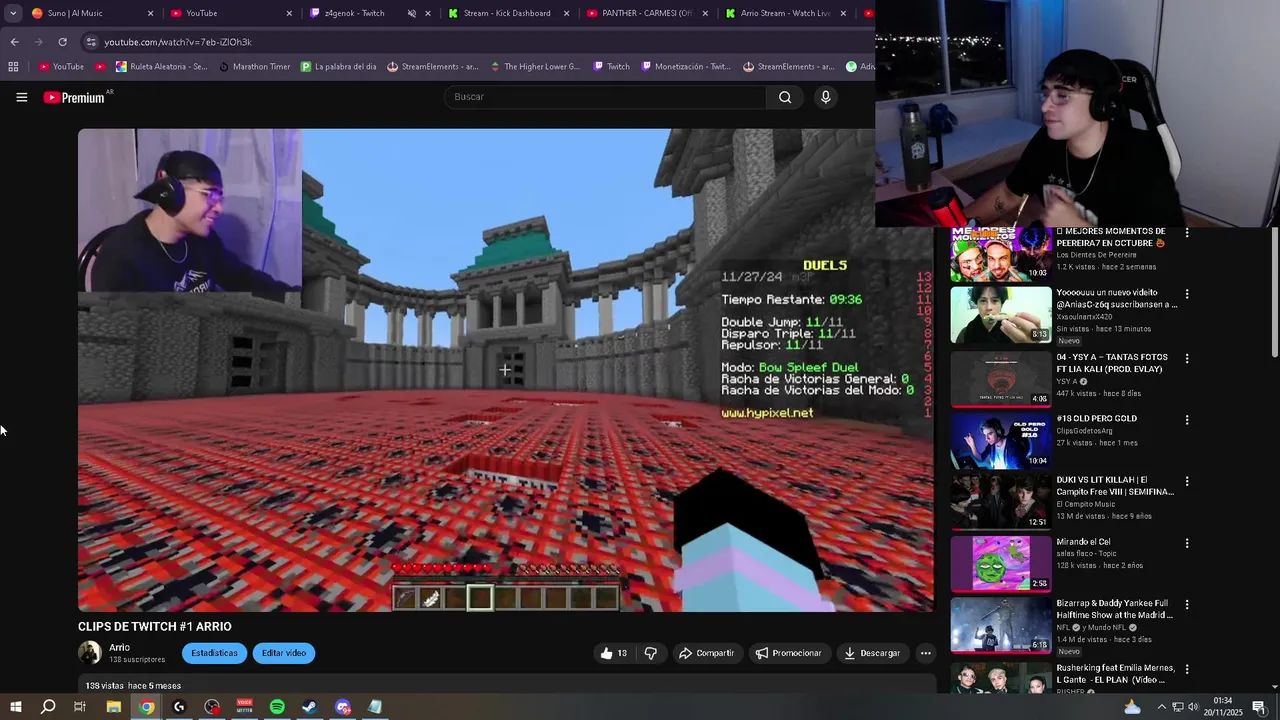Focus the Buscar search field
The image size is (1280, 720).
(x=605, y=97)
